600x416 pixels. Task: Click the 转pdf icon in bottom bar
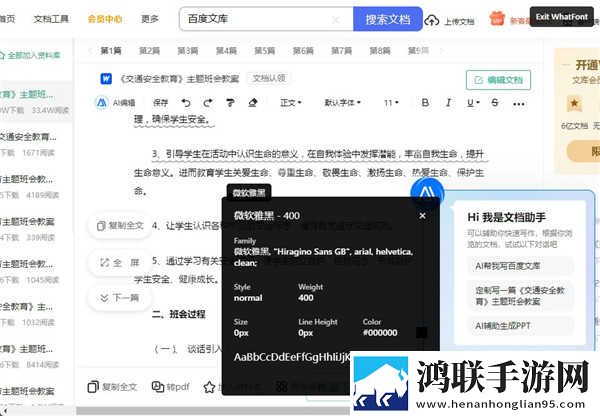point(158,387)
